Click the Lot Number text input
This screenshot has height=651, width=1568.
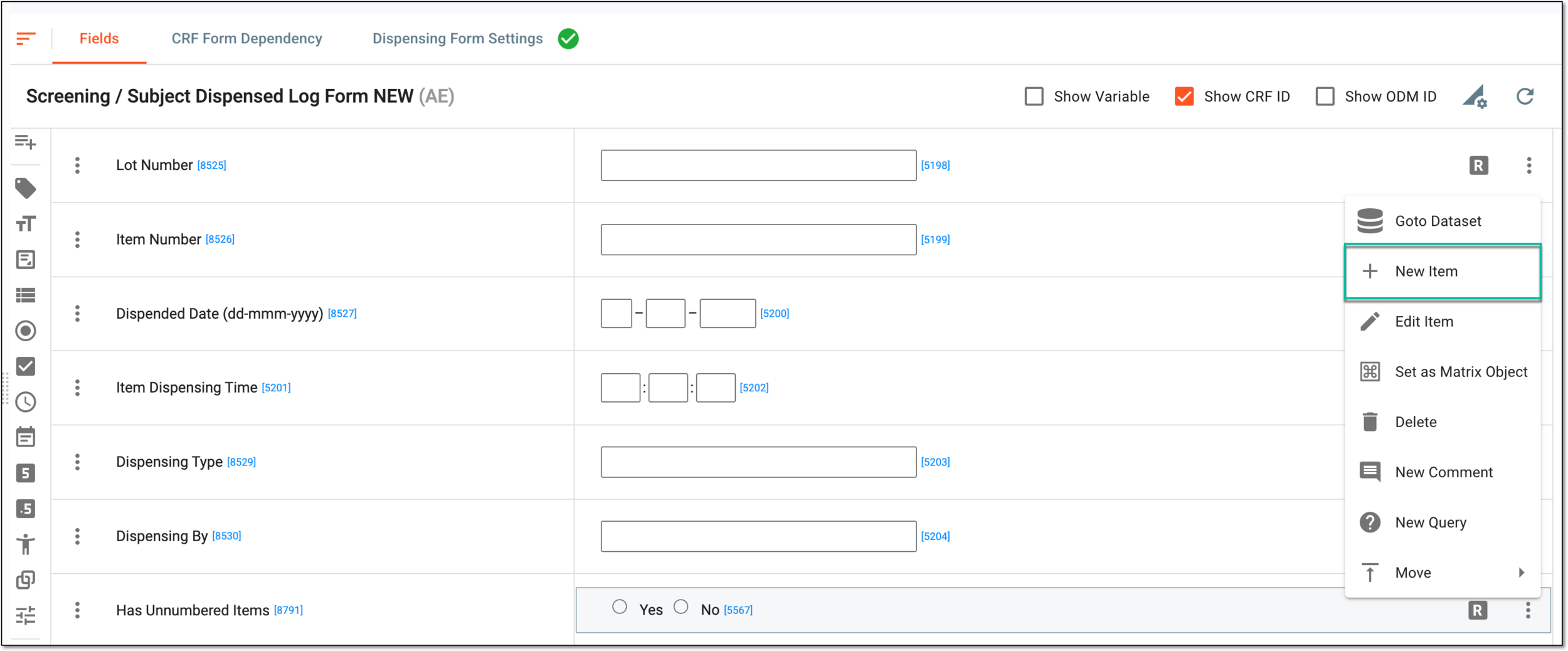pyautogui.click(x=758, y=166)
